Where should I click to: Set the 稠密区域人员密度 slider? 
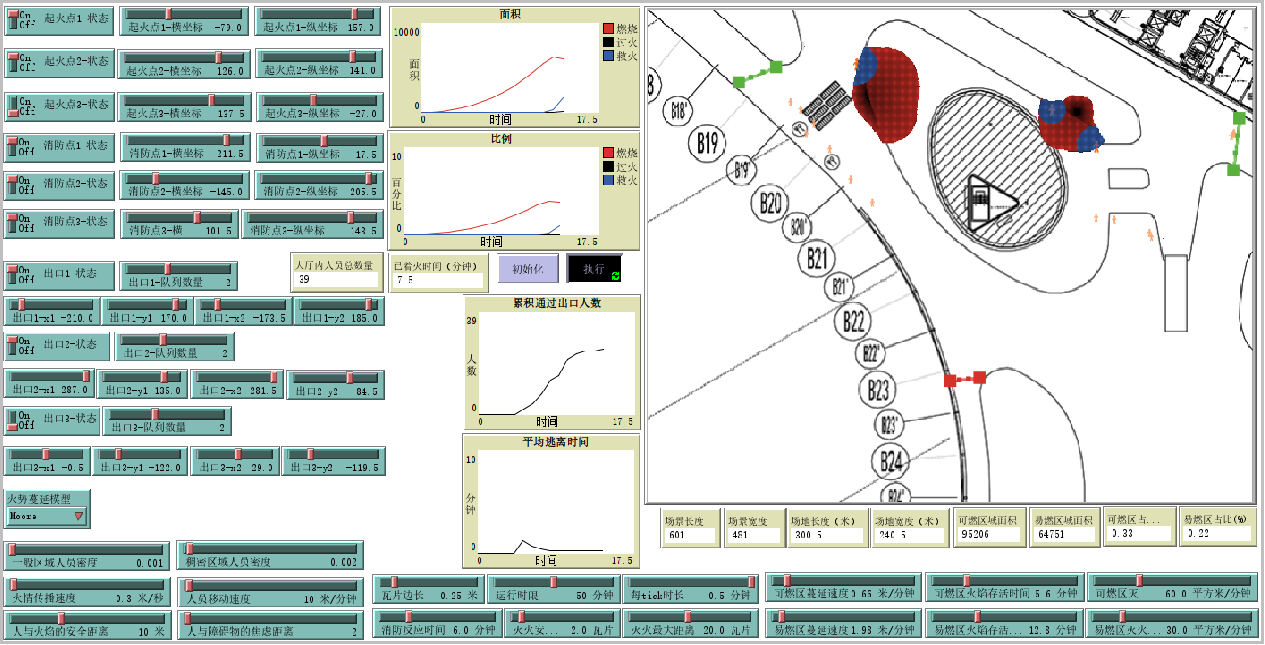(x=270, y=556)
